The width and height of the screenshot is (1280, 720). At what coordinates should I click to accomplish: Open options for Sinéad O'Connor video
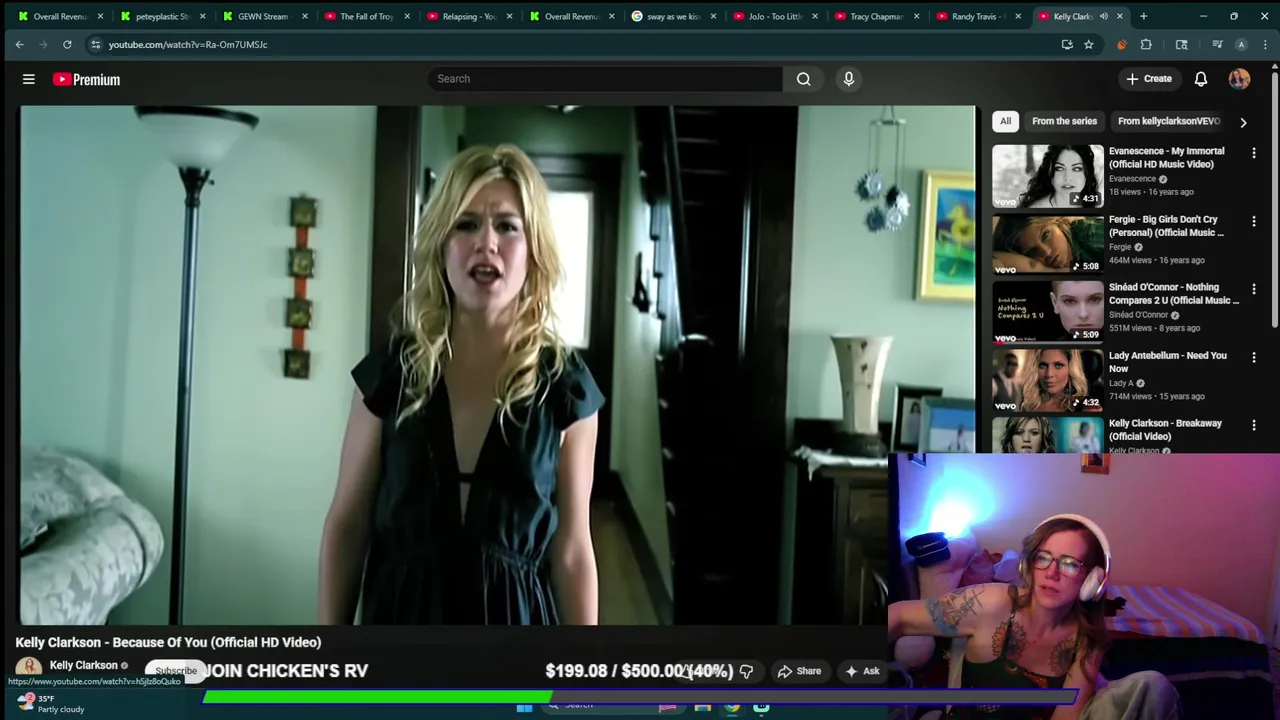pyautogui.click(x=1254, y=289)
